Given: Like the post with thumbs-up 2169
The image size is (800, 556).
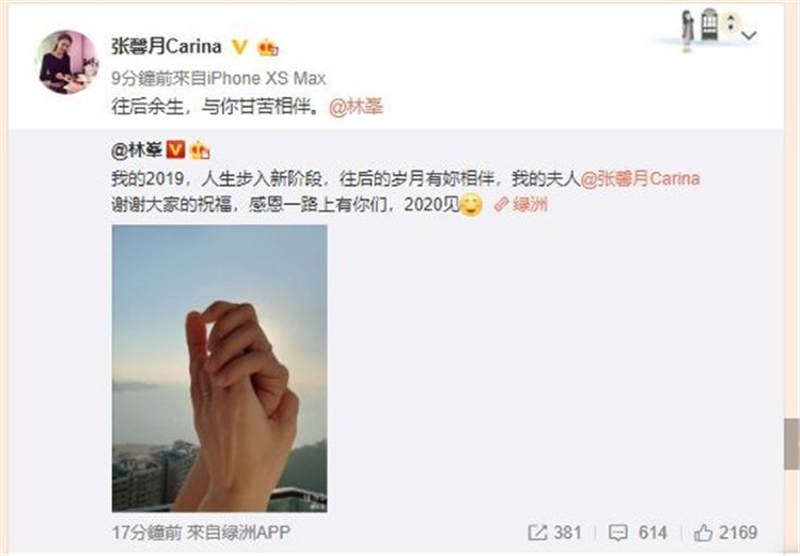Looking at the screenshot, I should (x=725, y=533).
